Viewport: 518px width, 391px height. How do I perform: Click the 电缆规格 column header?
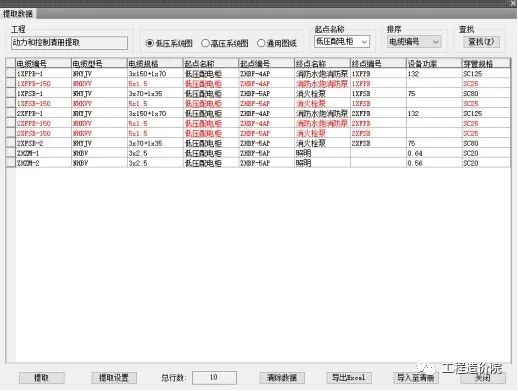[x=155, y=63]
